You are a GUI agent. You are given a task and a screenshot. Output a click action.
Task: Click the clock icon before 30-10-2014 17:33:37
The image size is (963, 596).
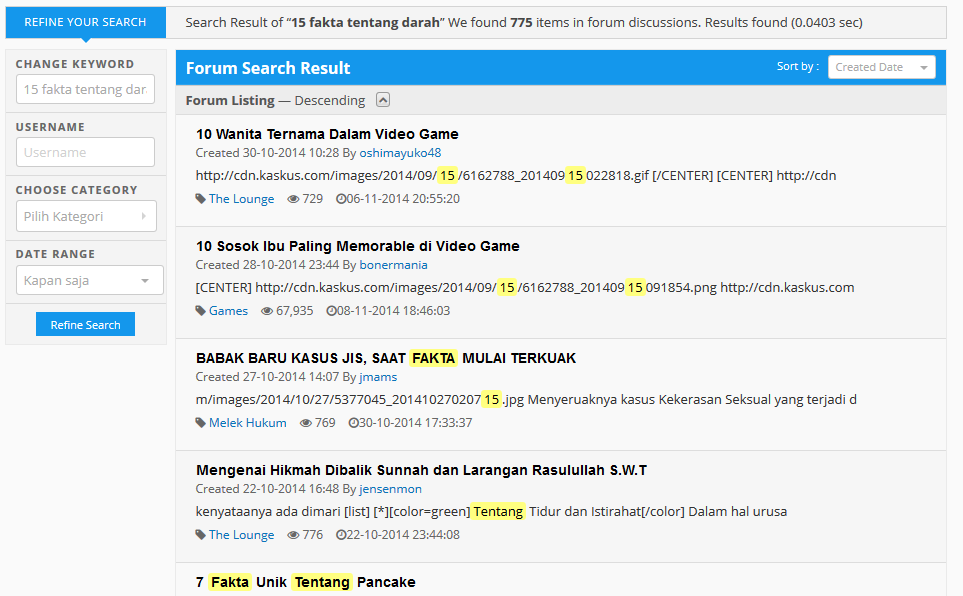click(x=353, y=423)
